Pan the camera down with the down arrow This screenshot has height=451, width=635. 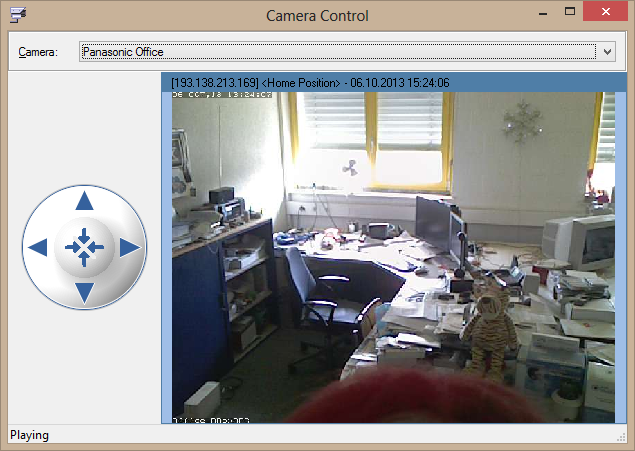[x=85, y=292]
